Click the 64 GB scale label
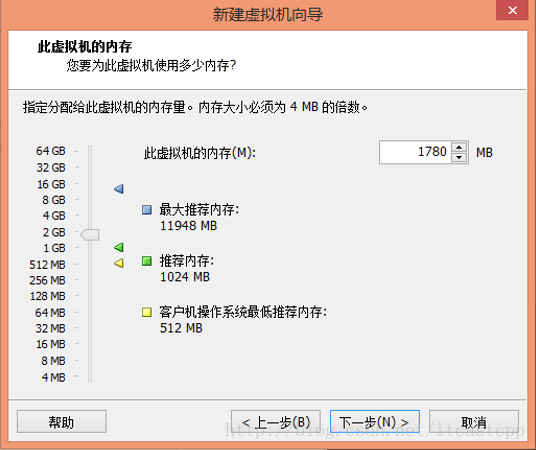536x450 pixels. tap(51, 151)
